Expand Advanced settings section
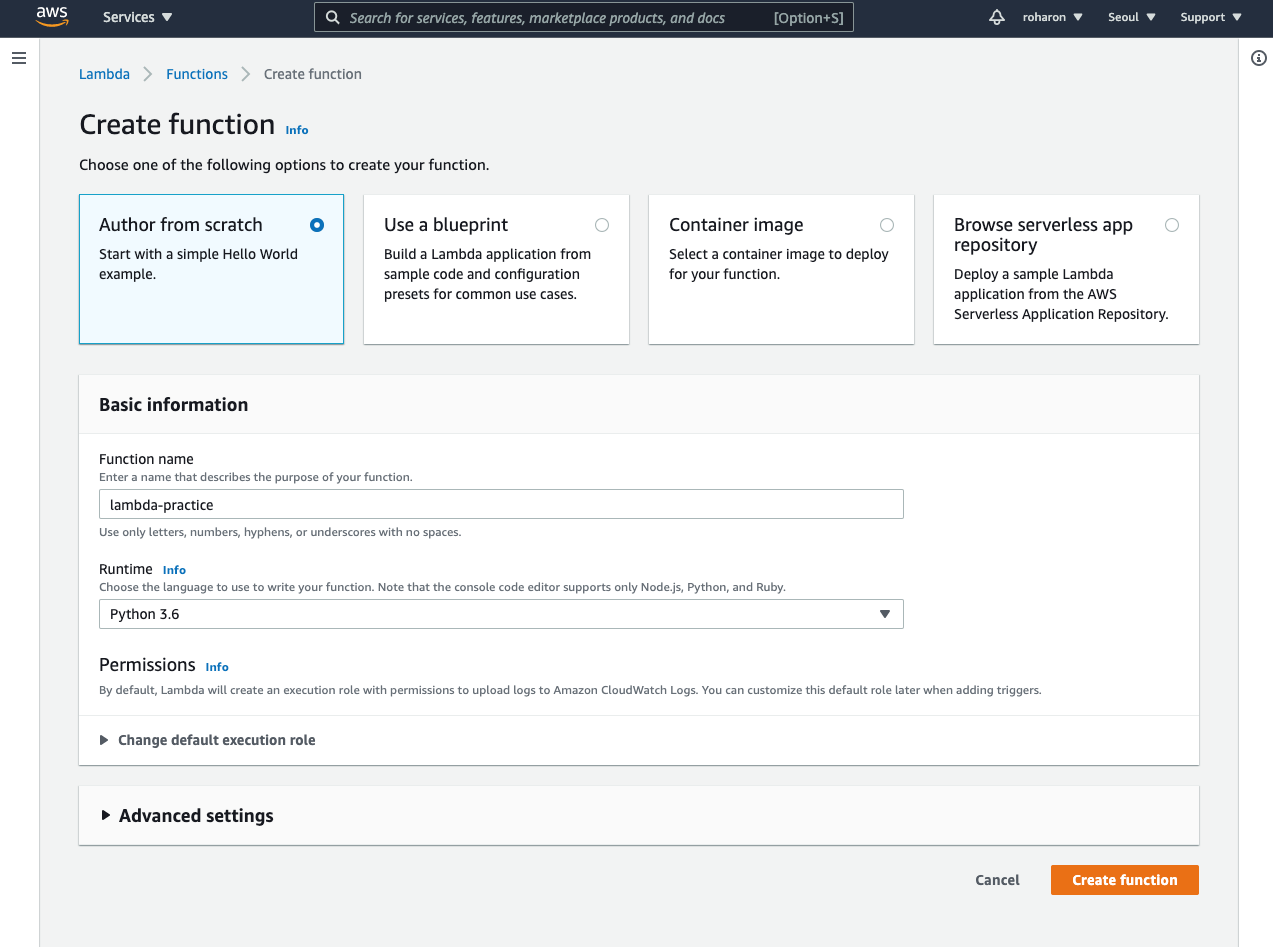 click(x=186, y=816)
